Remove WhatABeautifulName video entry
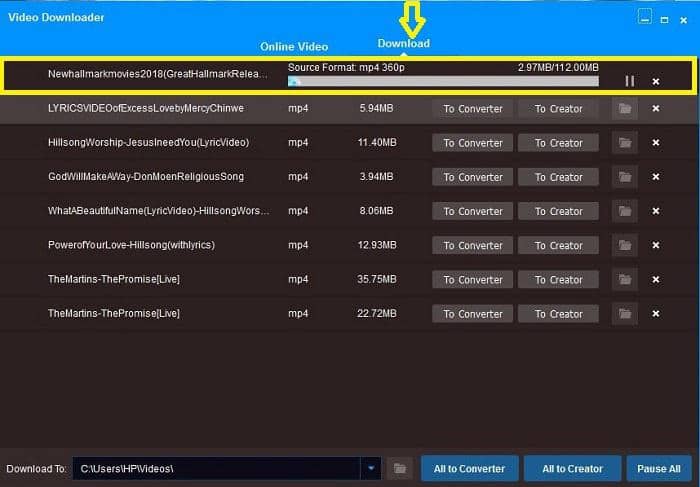 656,211
